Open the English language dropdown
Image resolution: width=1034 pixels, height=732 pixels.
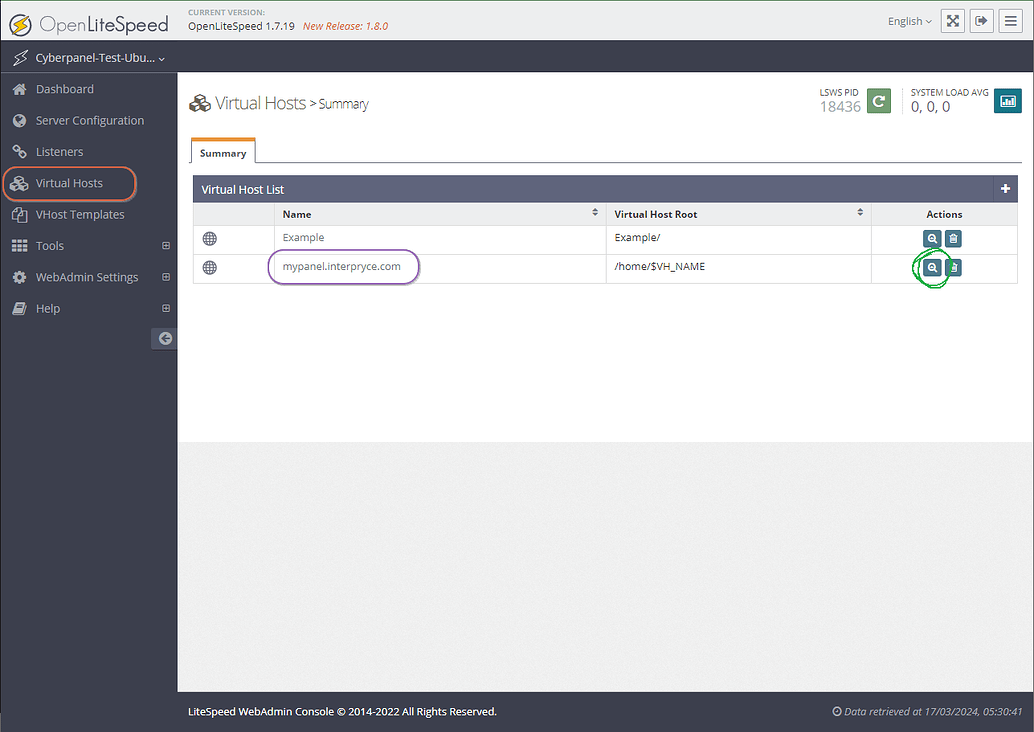[908, 20]
